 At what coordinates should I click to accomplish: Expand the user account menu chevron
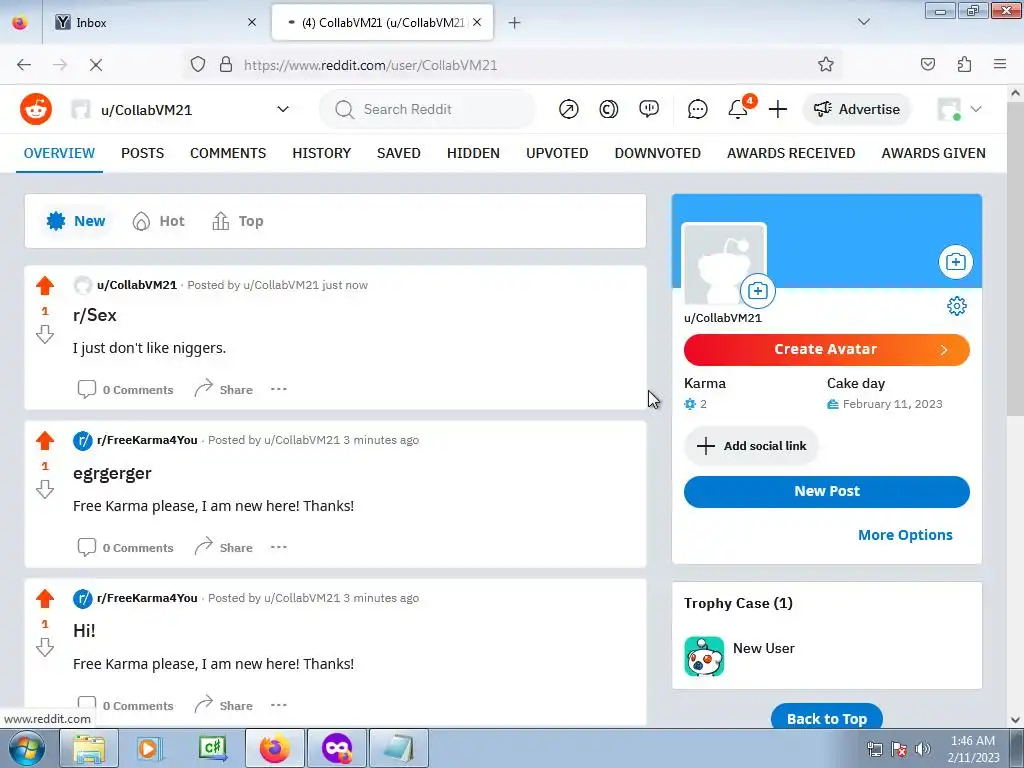coord(976,109)
